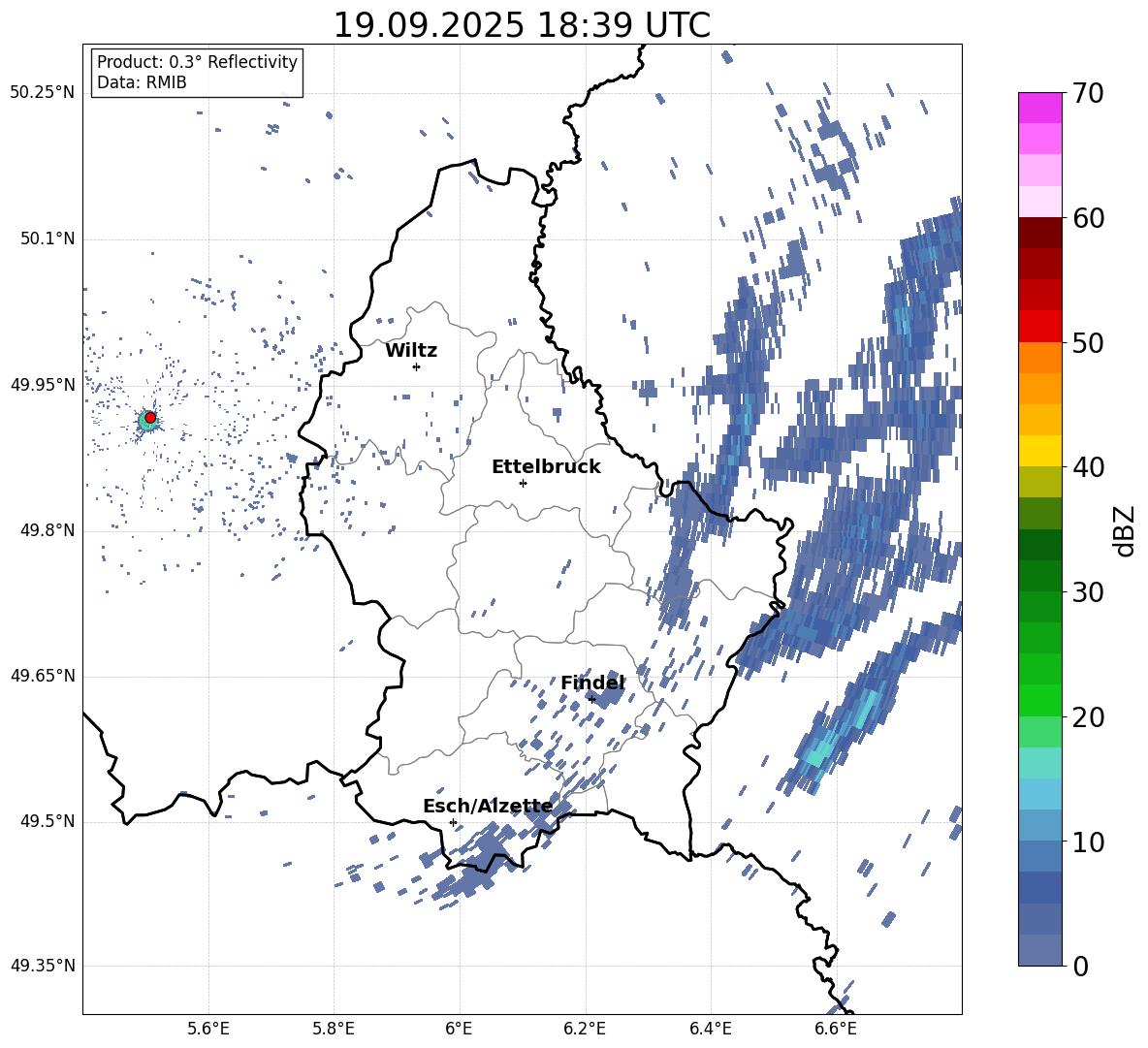Click the Findel station cross marker

point(591,699)
